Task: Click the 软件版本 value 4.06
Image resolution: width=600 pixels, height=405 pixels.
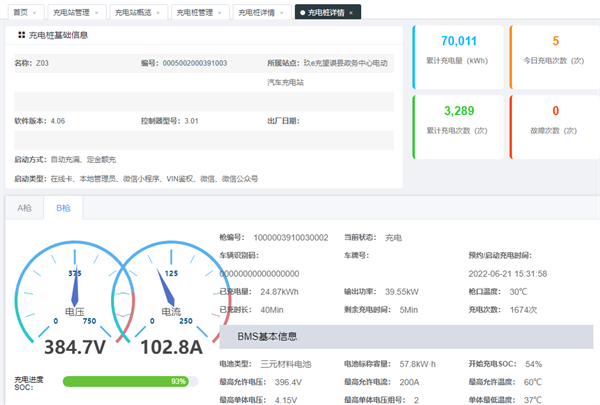Action: (x=58, y=121)
